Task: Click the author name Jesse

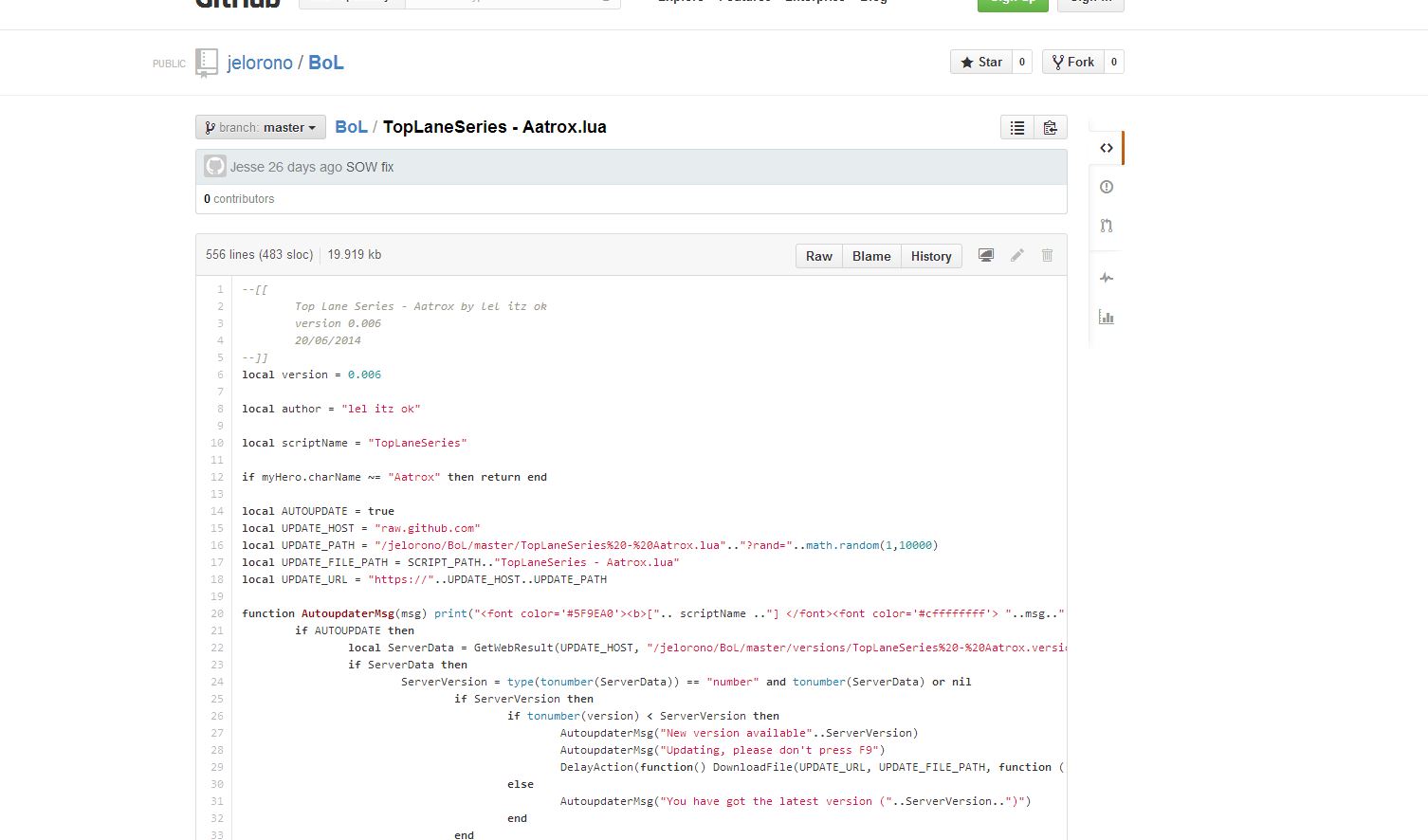Action: [x=247, y=167]
